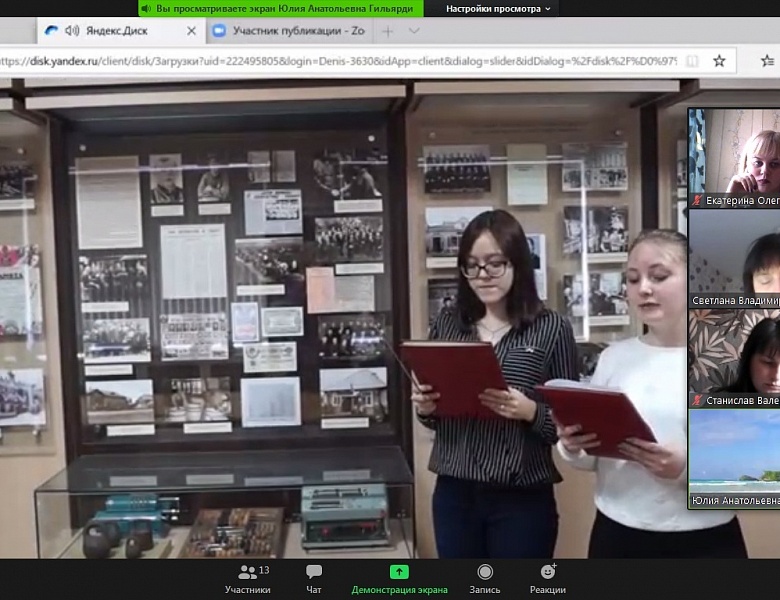Select Светлана Владимир participant video thumbnail
Image resolution: width=780 pixels, height=600 pixels.
tap(734, 258)
